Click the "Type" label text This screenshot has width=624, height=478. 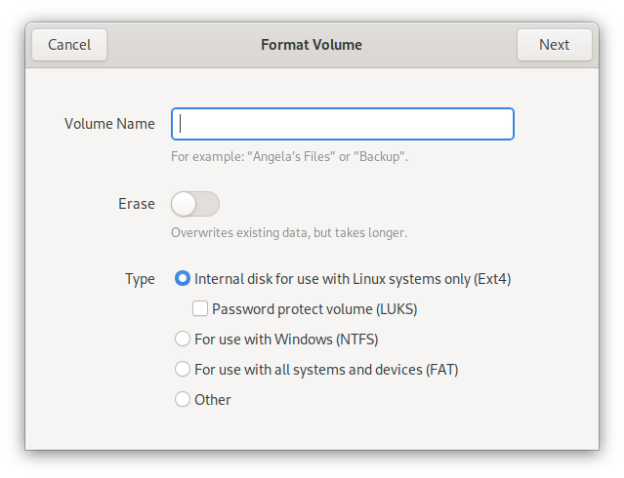click(x=140, y=279)
